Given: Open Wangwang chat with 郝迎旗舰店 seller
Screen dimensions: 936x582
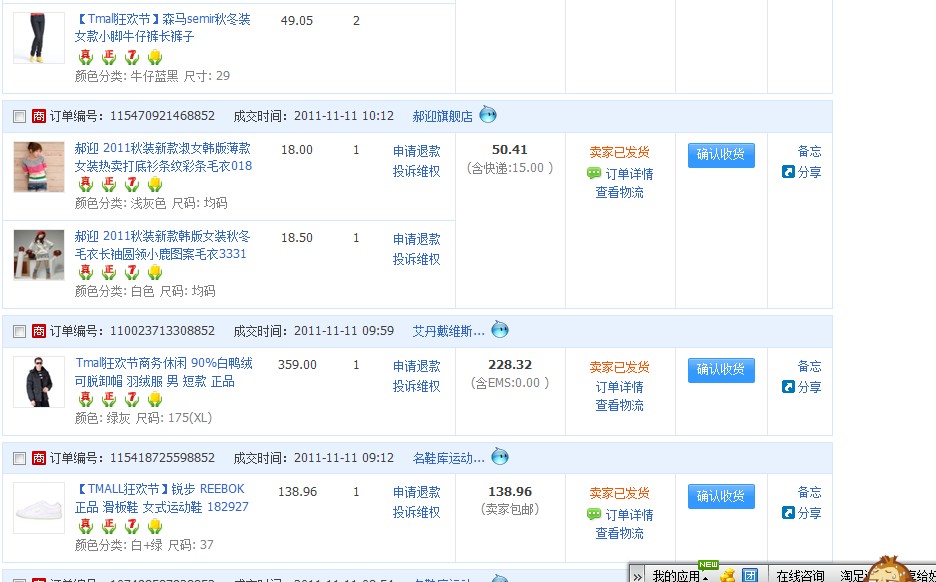Looking at the screenshot, I should coord(488,115).
